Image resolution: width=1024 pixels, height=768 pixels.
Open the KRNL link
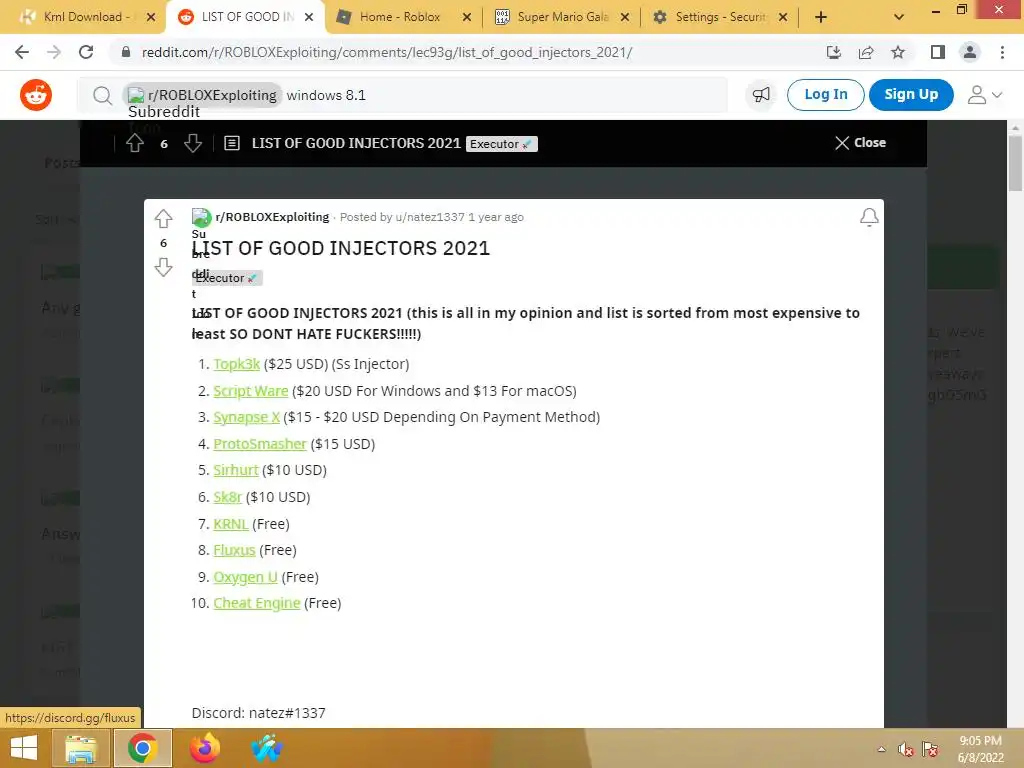click(231, 524)
